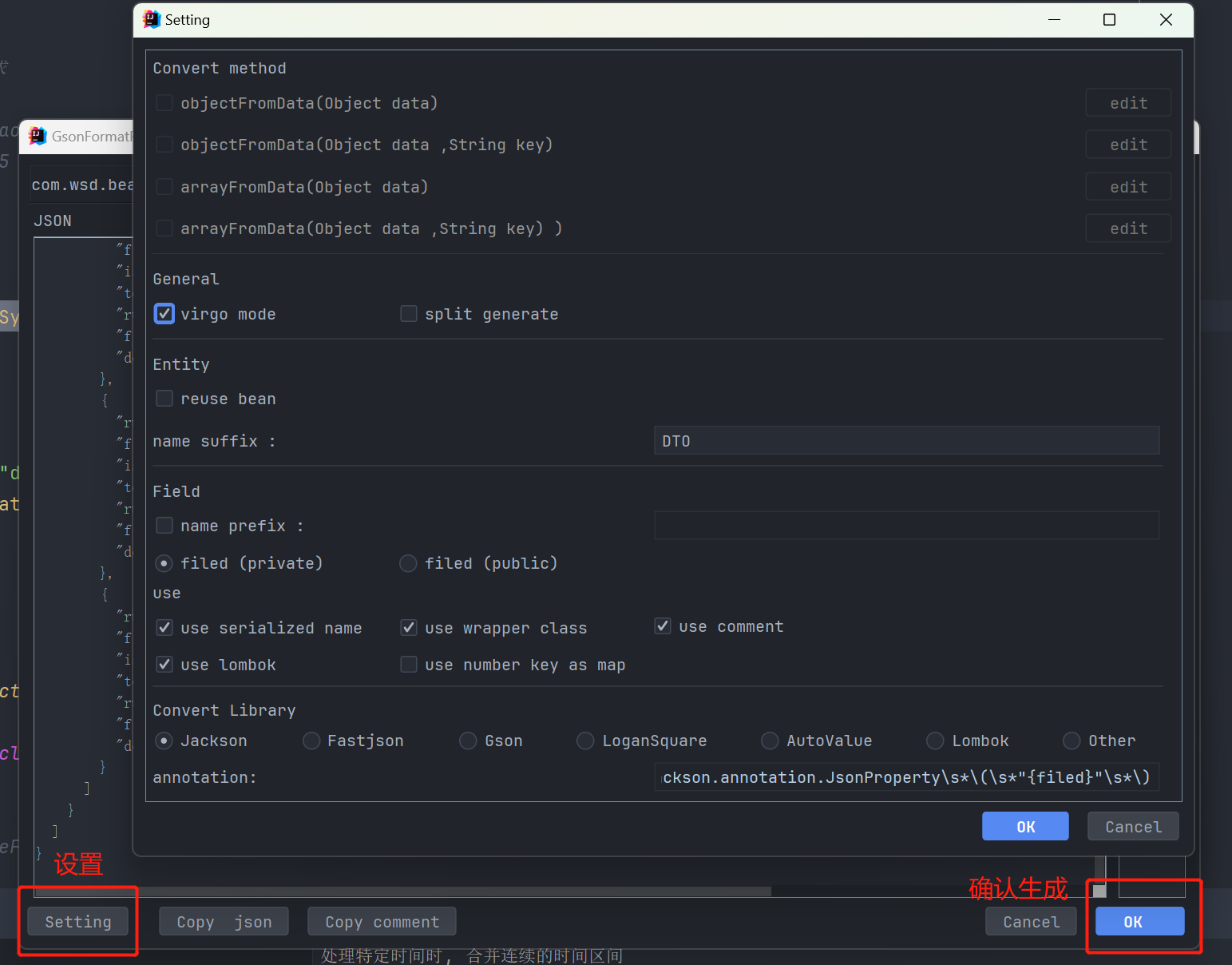Enable use number key as map

tap(409, 665)
